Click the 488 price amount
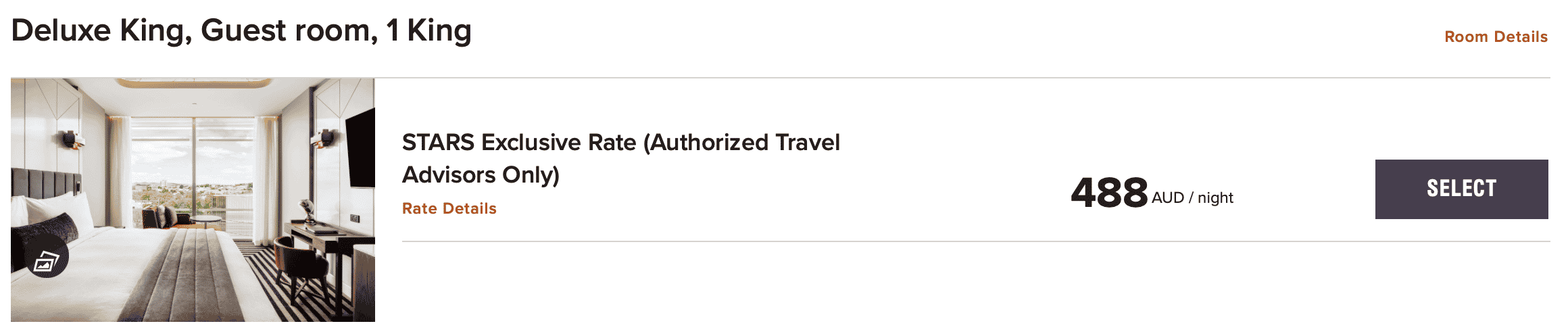The width and height of the screenshot is (1568, 330). tap(1108, 193)
